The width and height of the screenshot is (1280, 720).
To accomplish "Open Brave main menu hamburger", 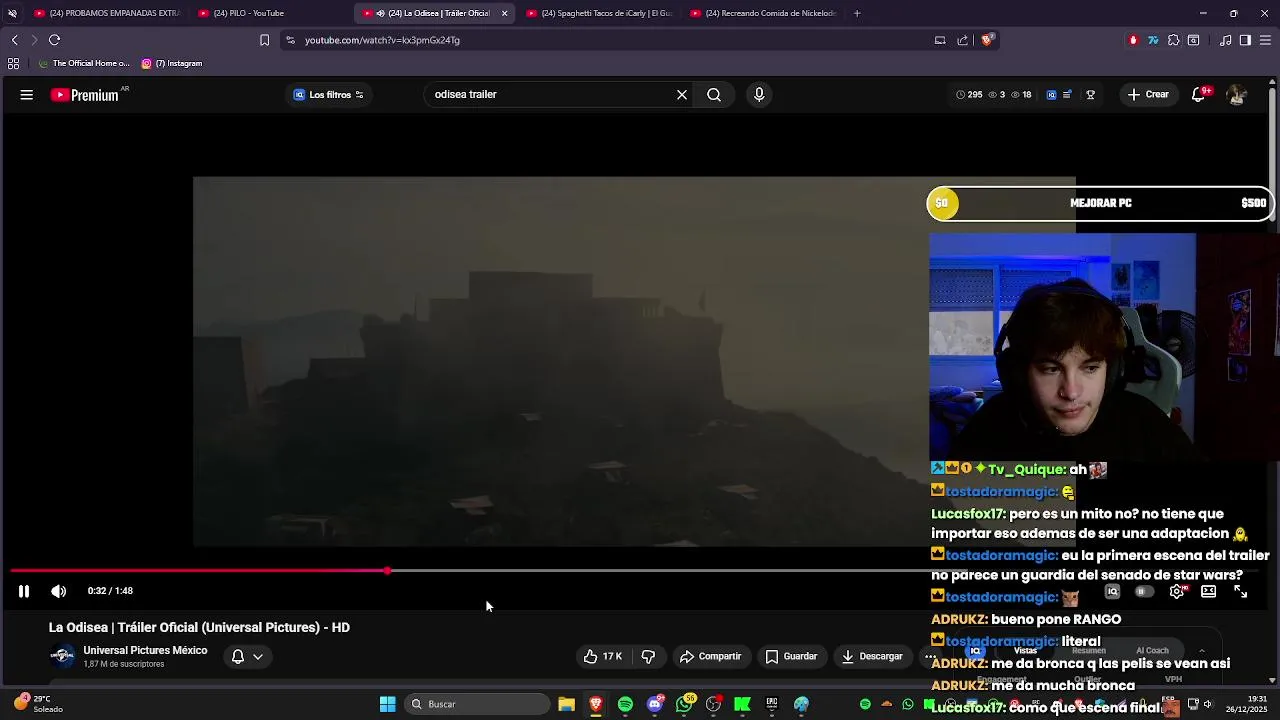I will click(1265, 40).
